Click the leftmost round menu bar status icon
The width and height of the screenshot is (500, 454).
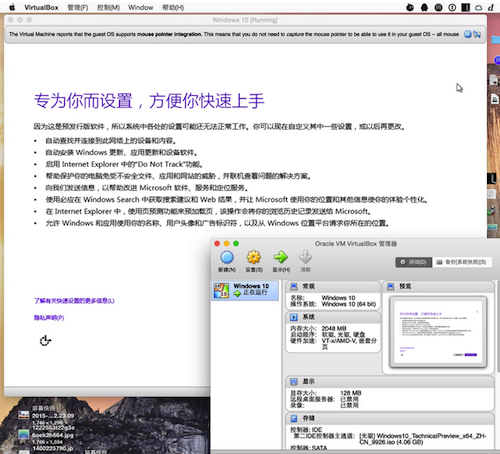tap(410, 7)
